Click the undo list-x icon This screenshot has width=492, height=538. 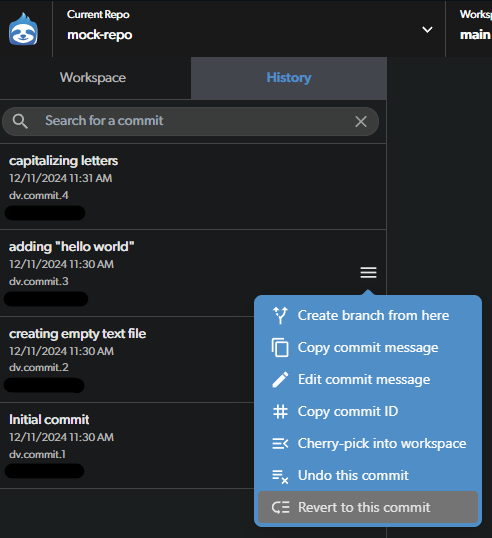[x=280, y=476]
